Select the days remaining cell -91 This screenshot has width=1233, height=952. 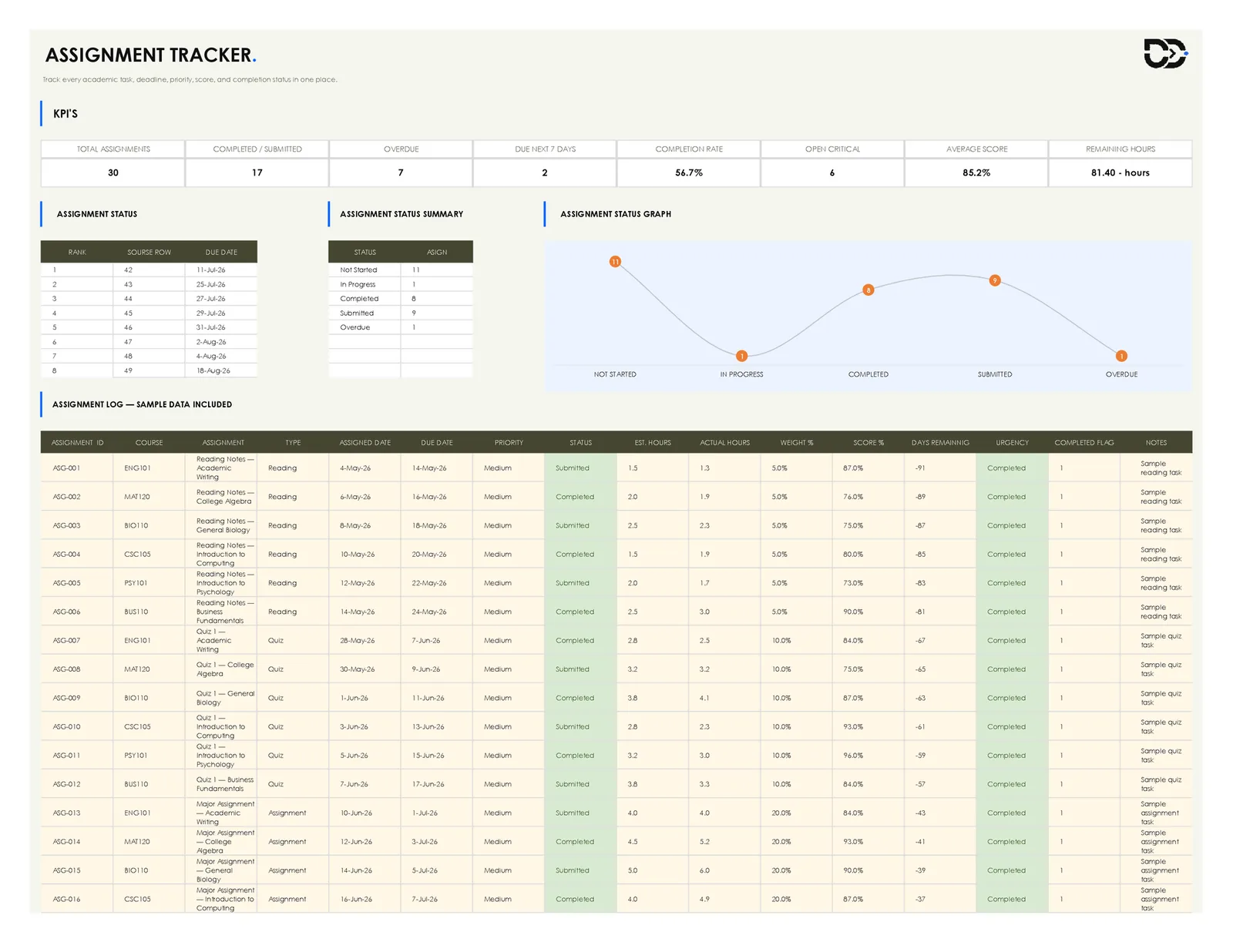[x=940, y=468]
